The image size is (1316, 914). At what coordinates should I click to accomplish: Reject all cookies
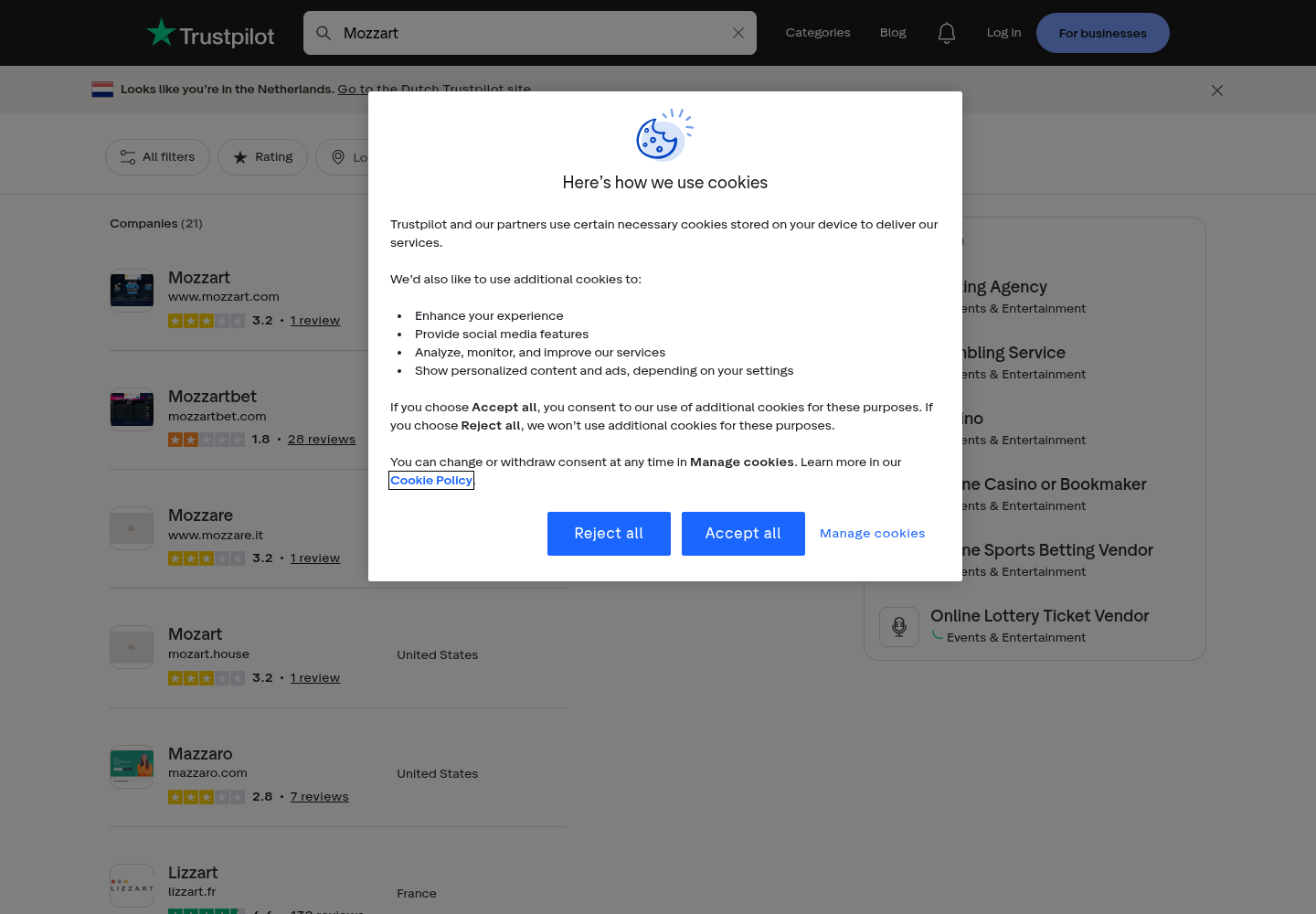tap(609, 534)
